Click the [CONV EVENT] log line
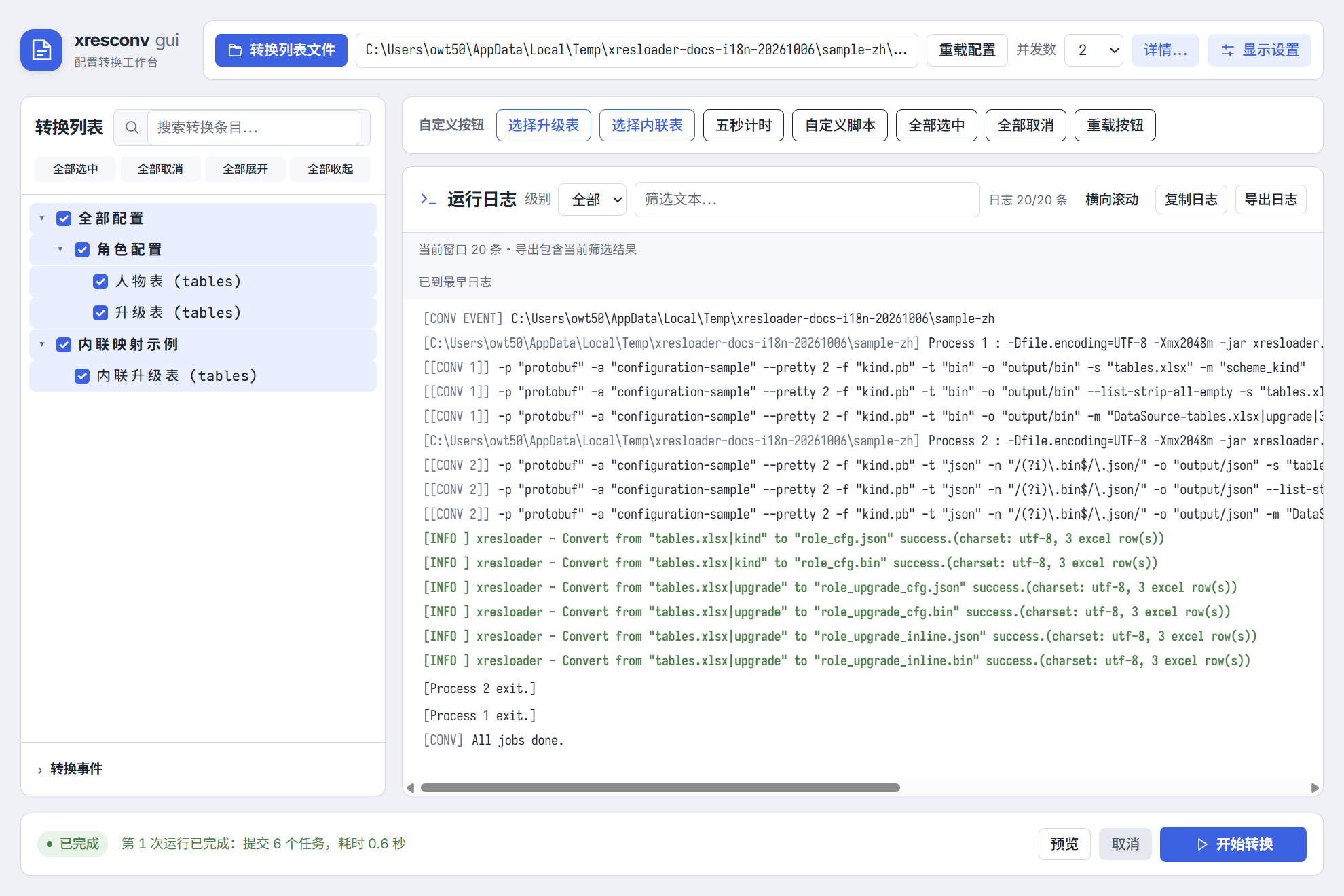The width and height of the screenshot is (1344, 896). [709, 318]
